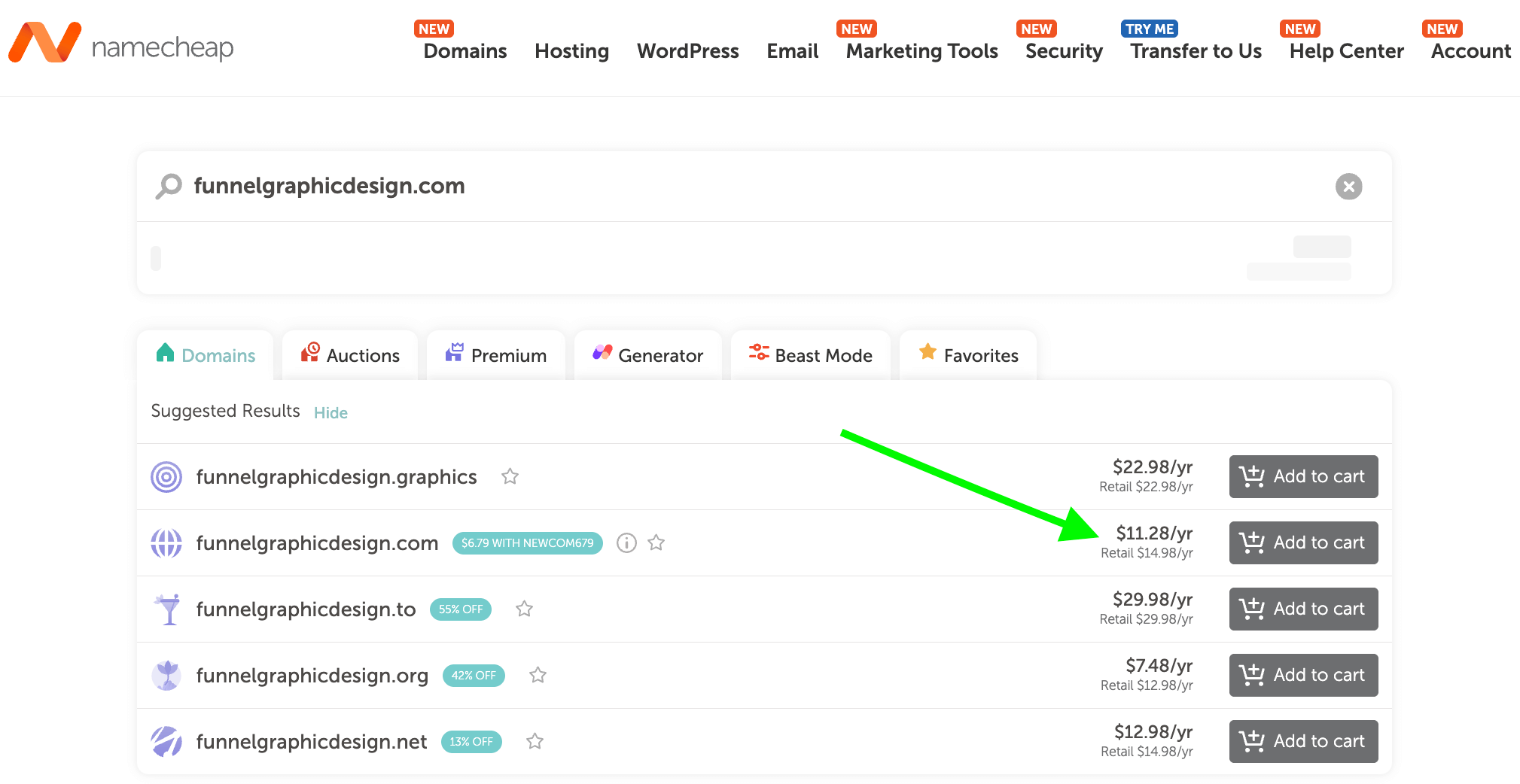Star the funnelgraphicdesign.org domain
Viewport: 1520px width, 784px height.
tap(538, 675)
